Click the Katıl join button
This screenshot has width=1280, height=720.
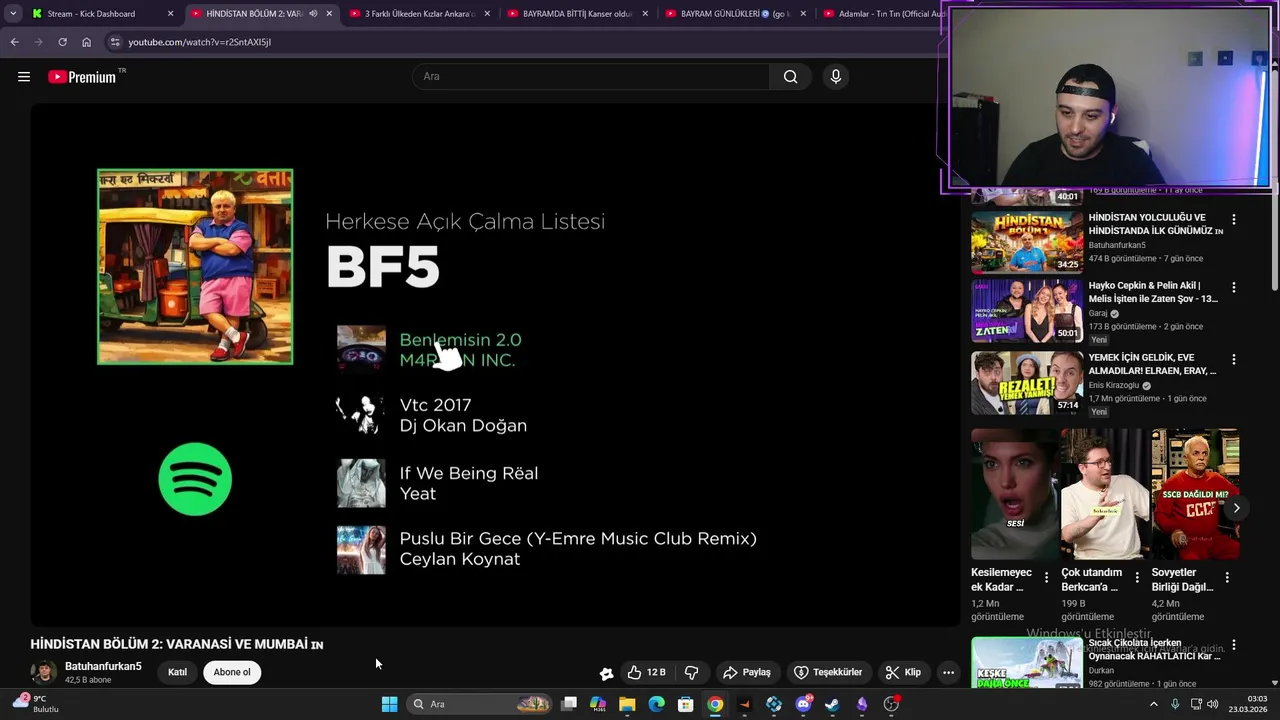pyautogui.click(x=177, y=672)
